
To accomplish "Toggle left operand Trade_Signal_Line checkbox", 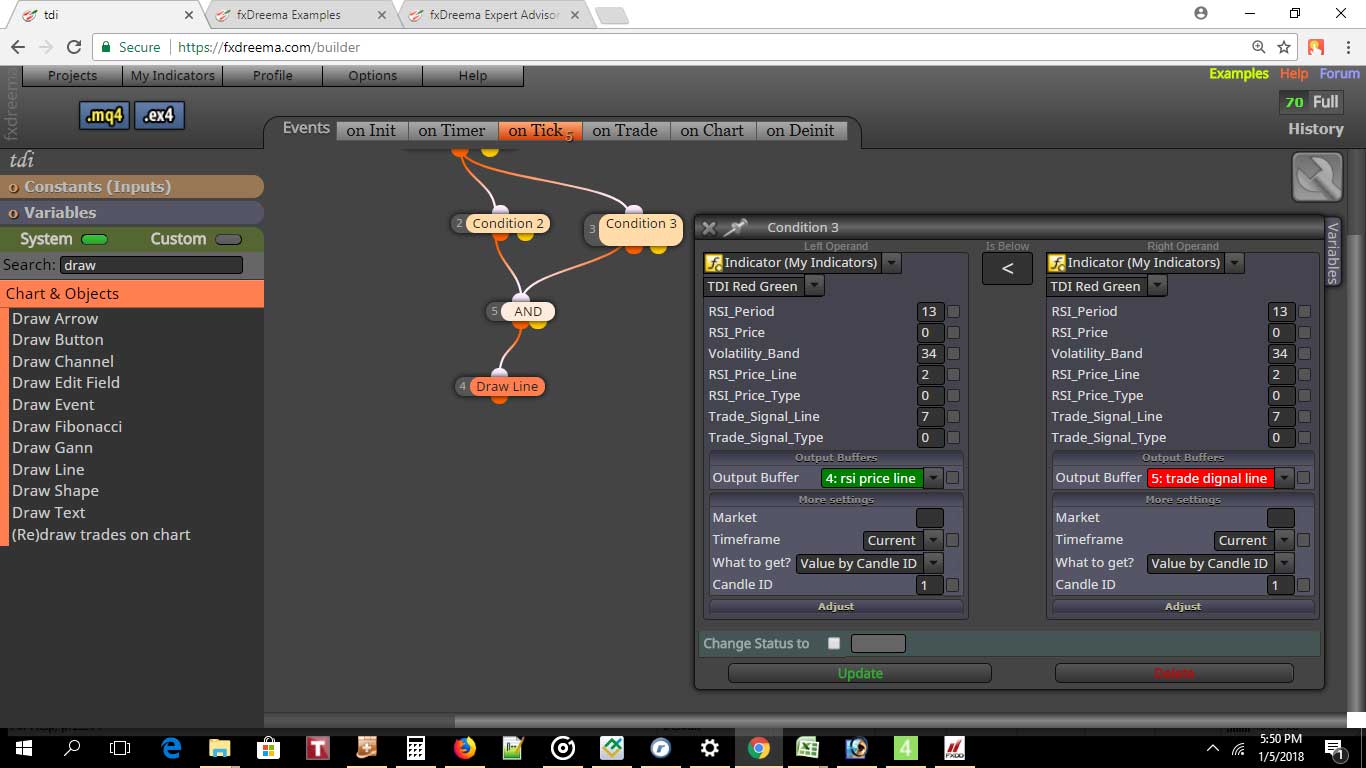I will point(953,417).
